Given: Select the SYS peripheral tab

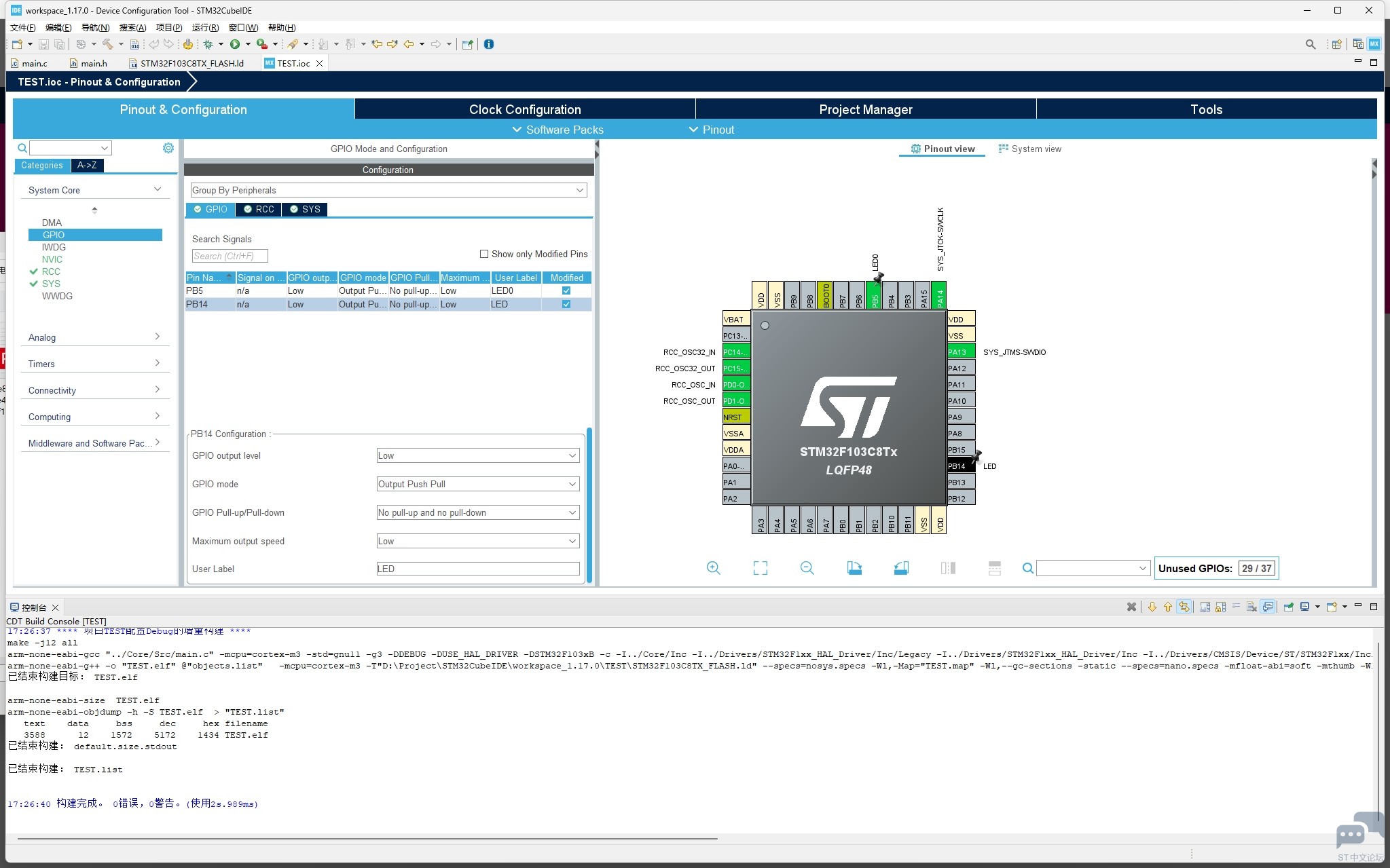Looking at the screenshot, I should [x=305, y=209].
